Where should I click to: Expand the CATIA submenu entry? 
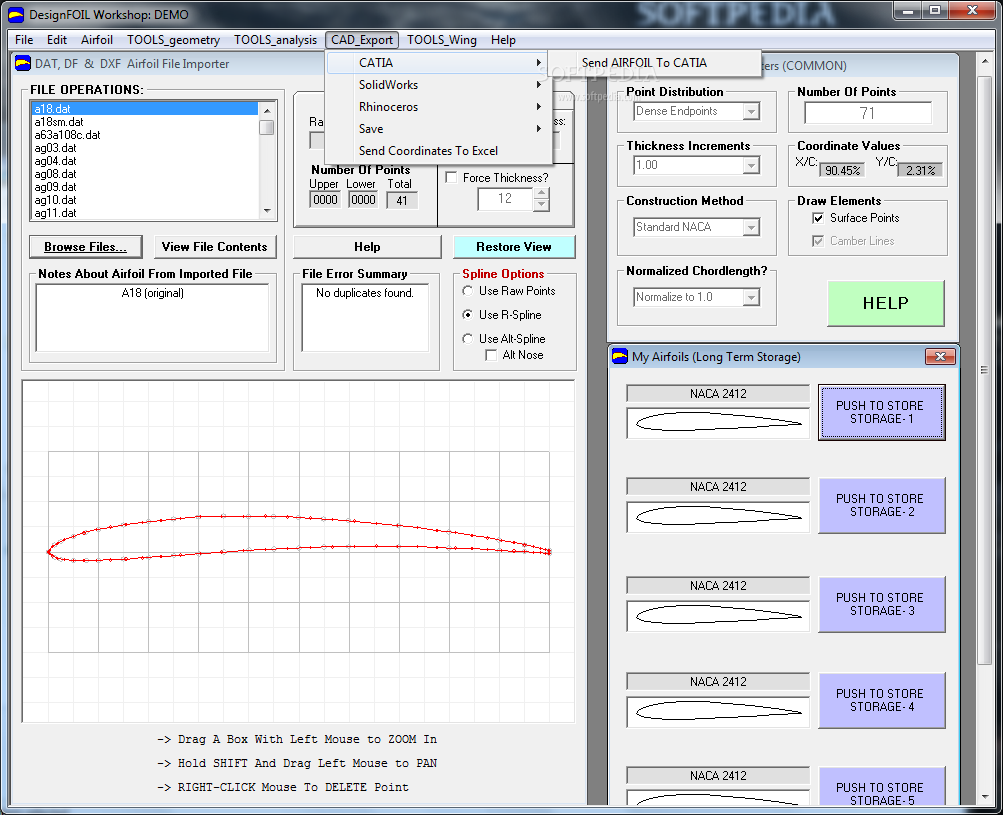click(x=438, y=63)
